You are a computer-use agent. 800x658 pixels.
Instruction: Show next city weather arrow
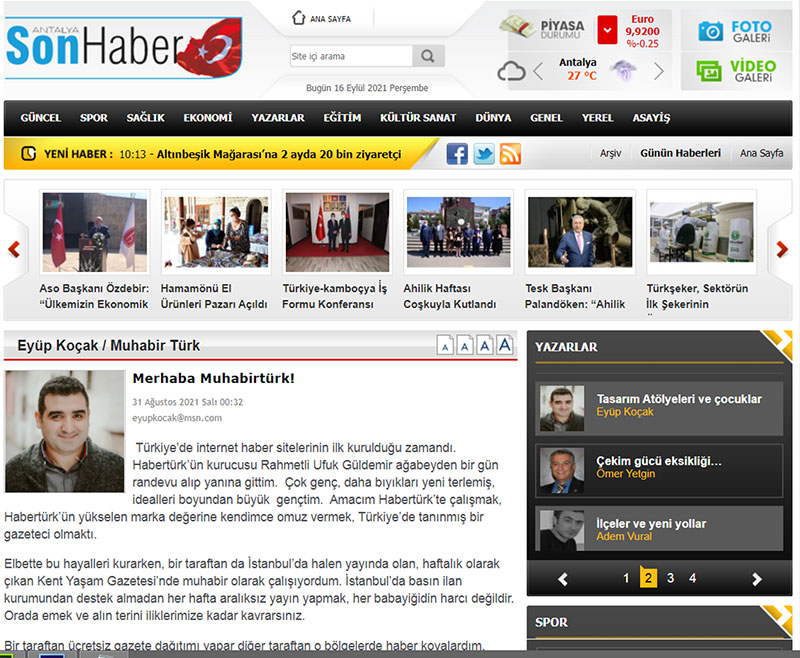point(659,71)
